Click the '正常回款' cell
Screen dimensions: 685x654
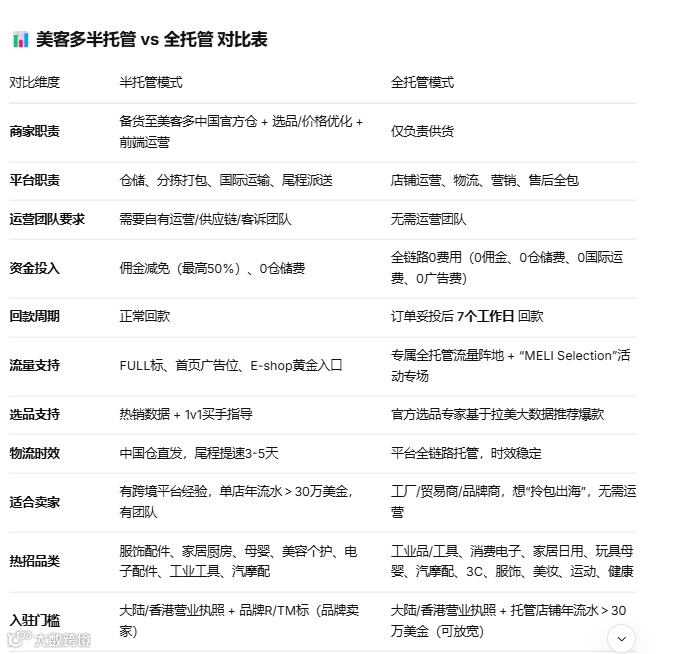(x=145, y=316)
